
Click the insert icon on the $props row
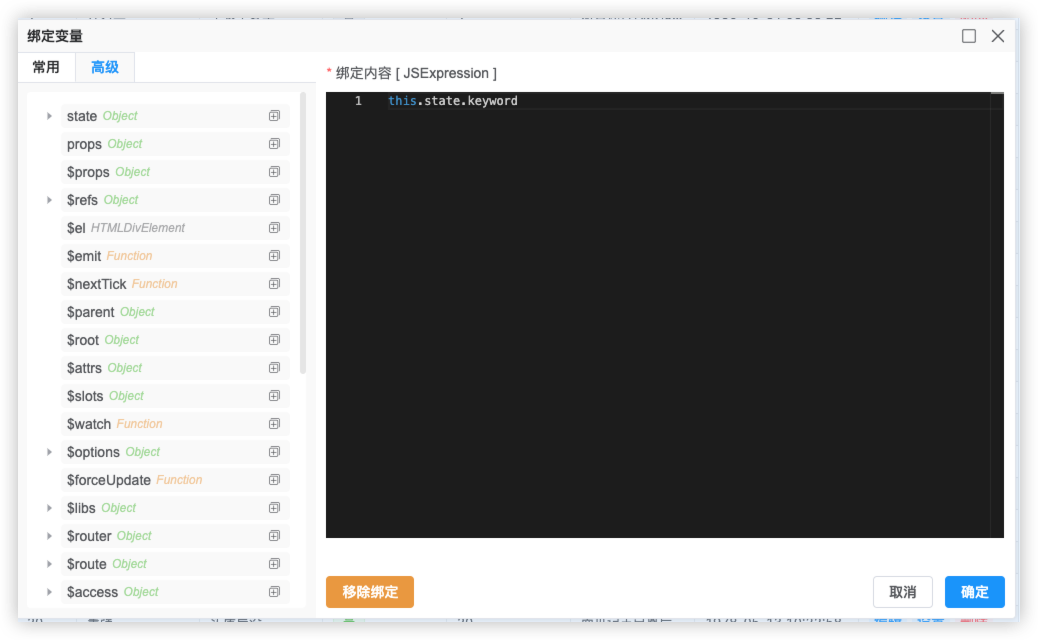click(x=274, y=171)
